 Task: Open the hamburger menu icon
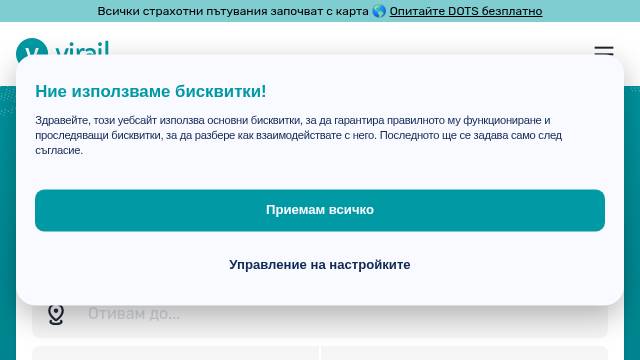coord(604,51)
